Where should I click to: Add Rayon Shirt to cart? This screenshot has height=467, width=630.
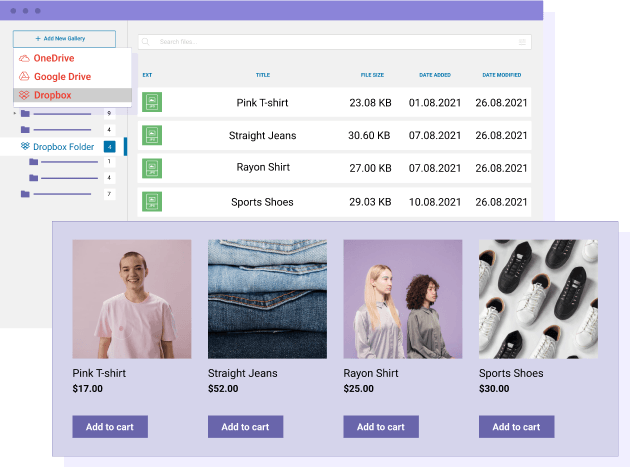tap(381, 427)
